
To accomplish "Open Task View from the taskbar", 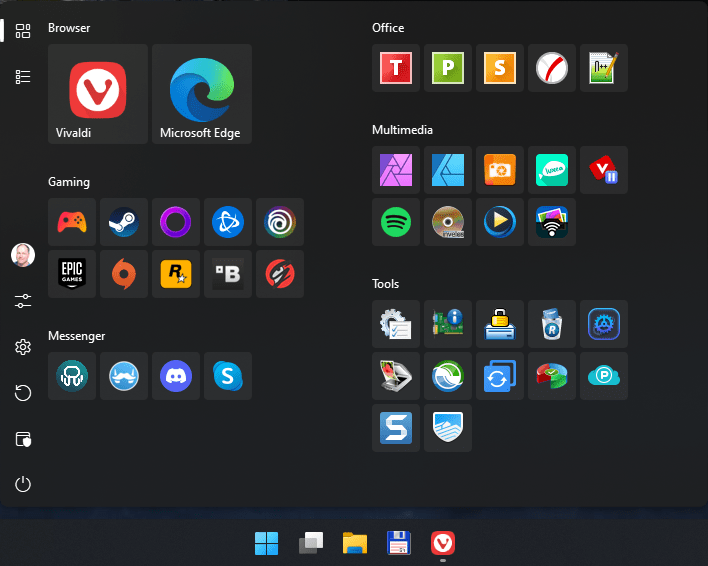I will click(x=311, y=543).
